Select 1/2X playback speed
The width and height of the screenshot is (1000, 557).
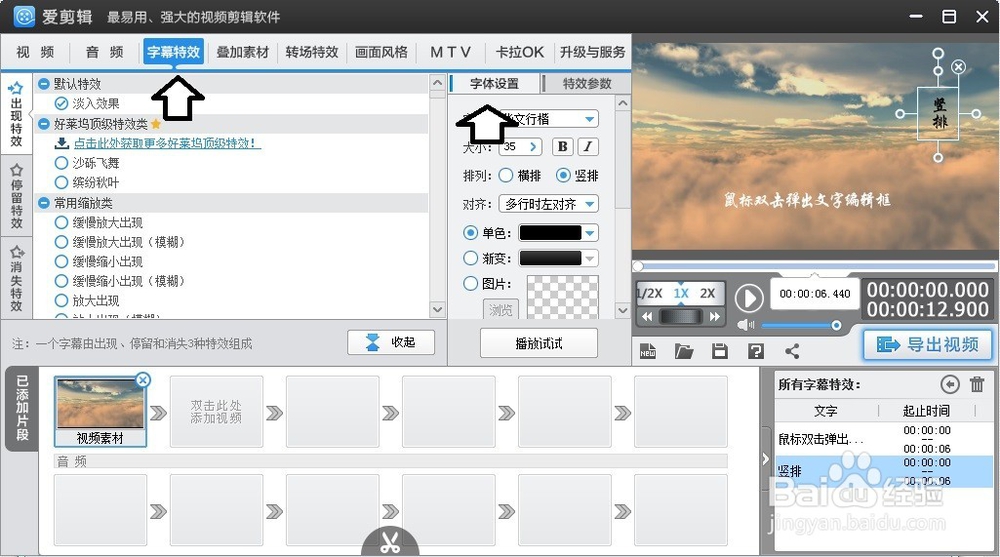point(650,293)
